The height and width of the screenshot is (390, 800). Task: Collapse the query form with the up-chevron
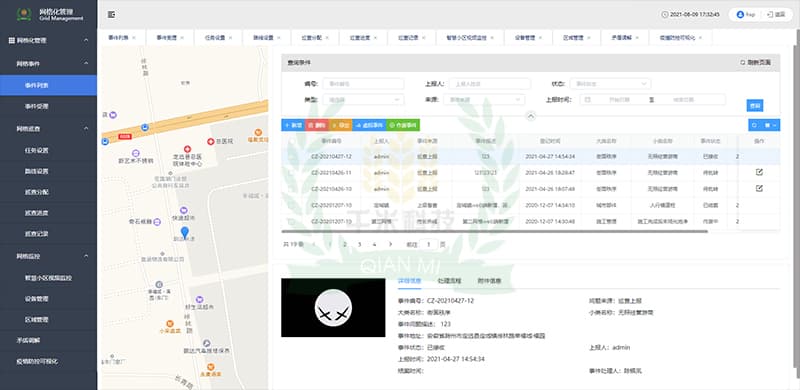point(531,116)
